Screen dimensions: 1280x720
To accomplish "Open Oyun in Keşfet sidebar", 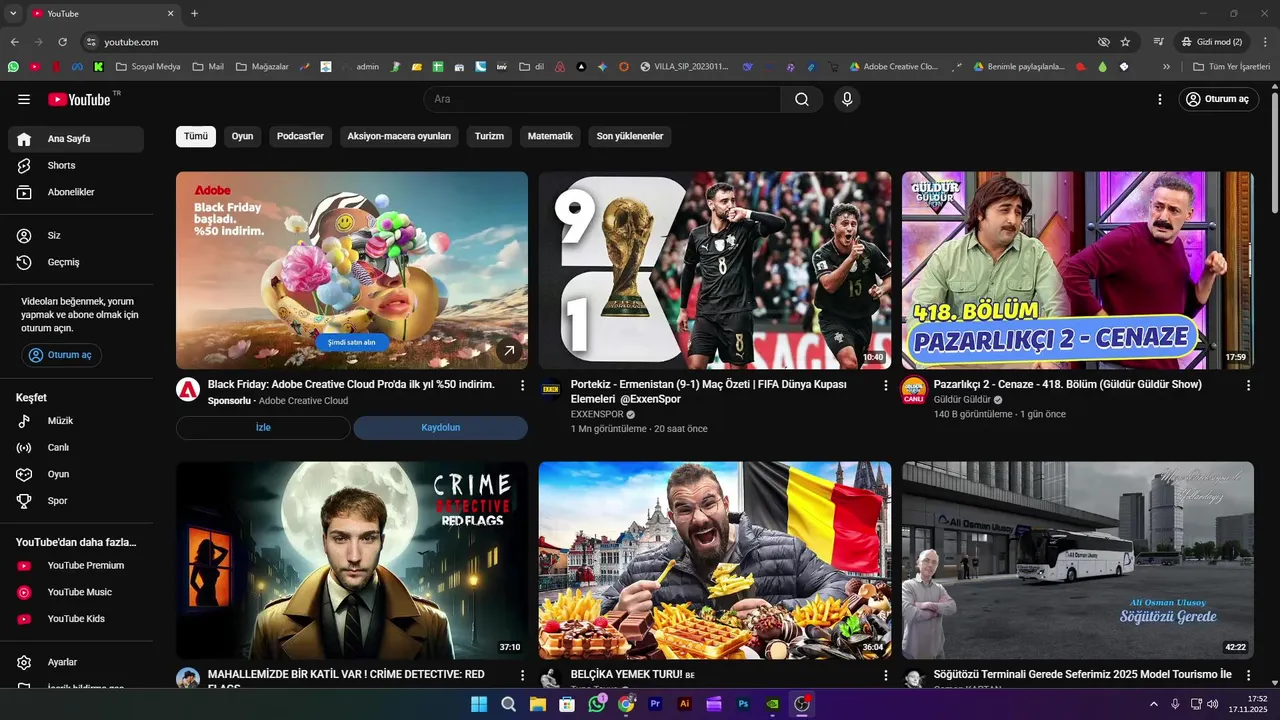I will tap(76, 474).
